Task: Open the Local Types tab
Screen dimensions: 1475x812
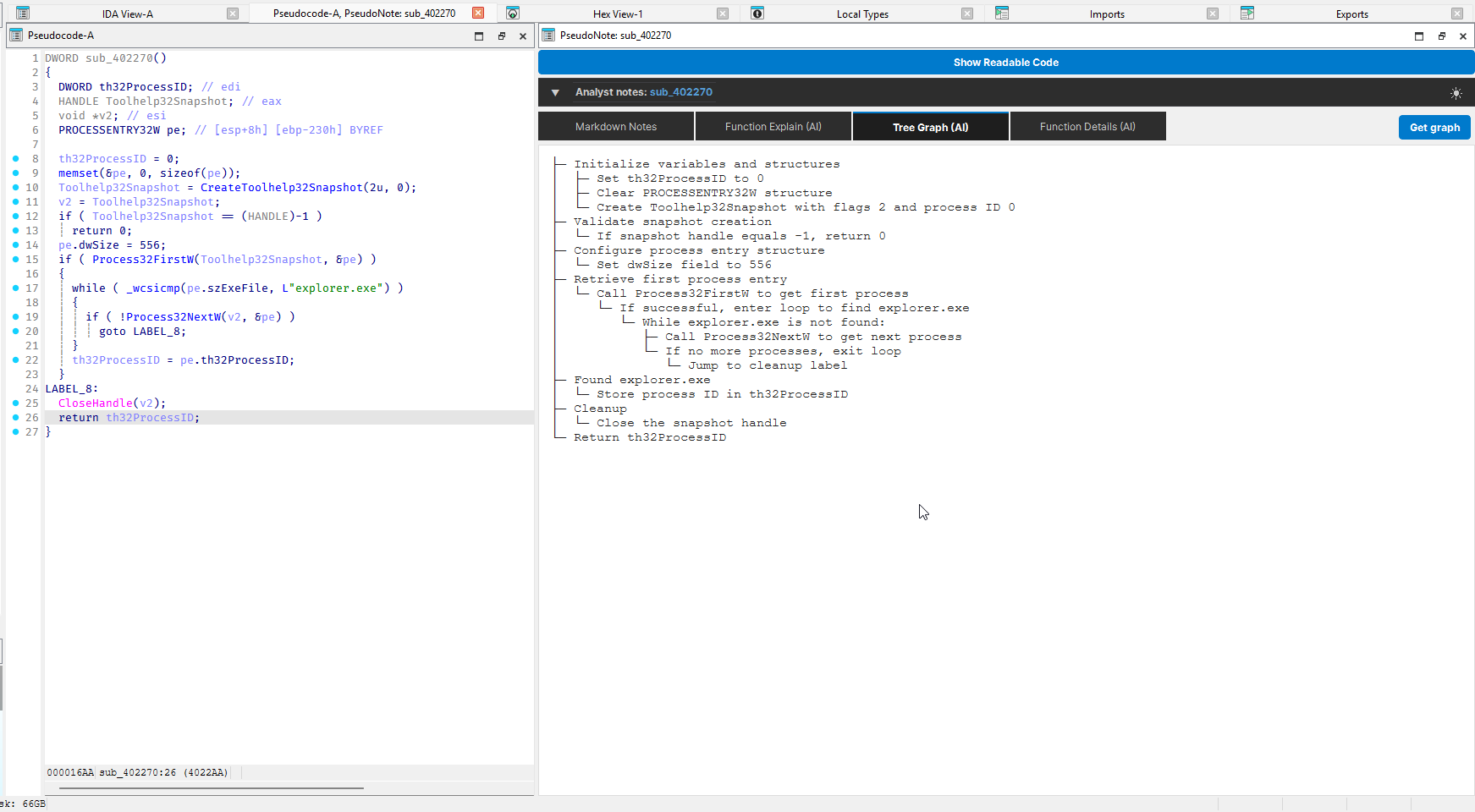Action: click(862, 14)
